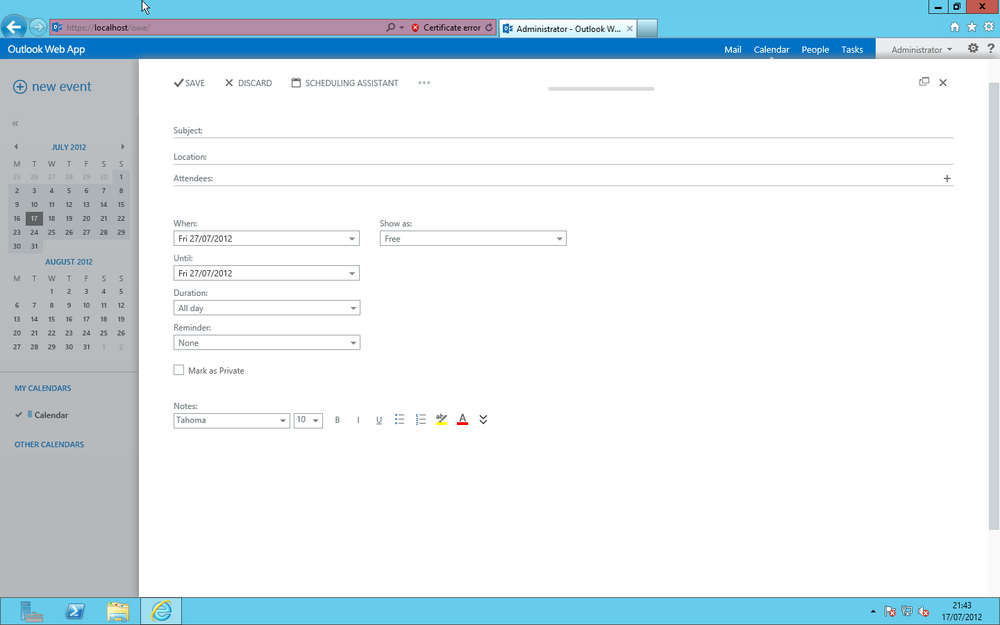
Task: Switch to the Calendar tab
Action: 772,50
